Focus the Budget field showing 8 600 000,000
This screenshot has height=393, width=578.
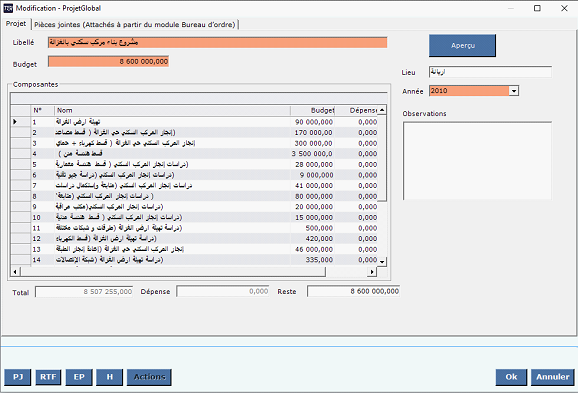click(108, 62)
